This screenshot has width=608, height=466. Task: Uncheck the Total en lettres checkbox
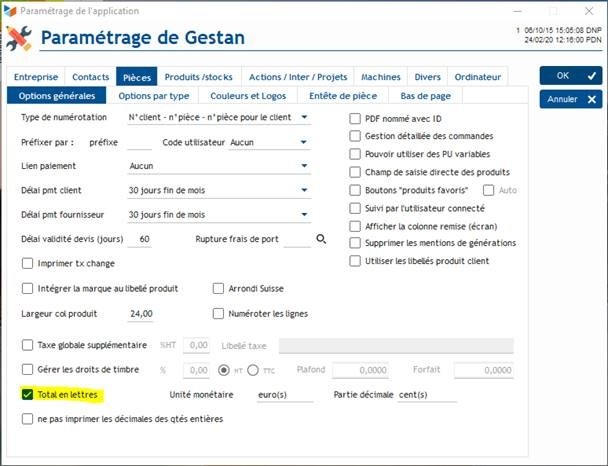tap(27, 395)
